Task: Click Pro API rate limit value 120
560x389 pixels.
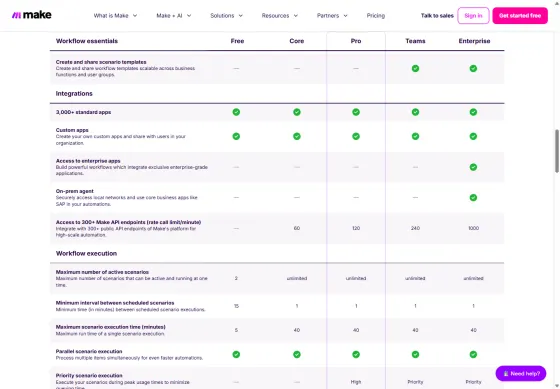Action: click(356, 228)
